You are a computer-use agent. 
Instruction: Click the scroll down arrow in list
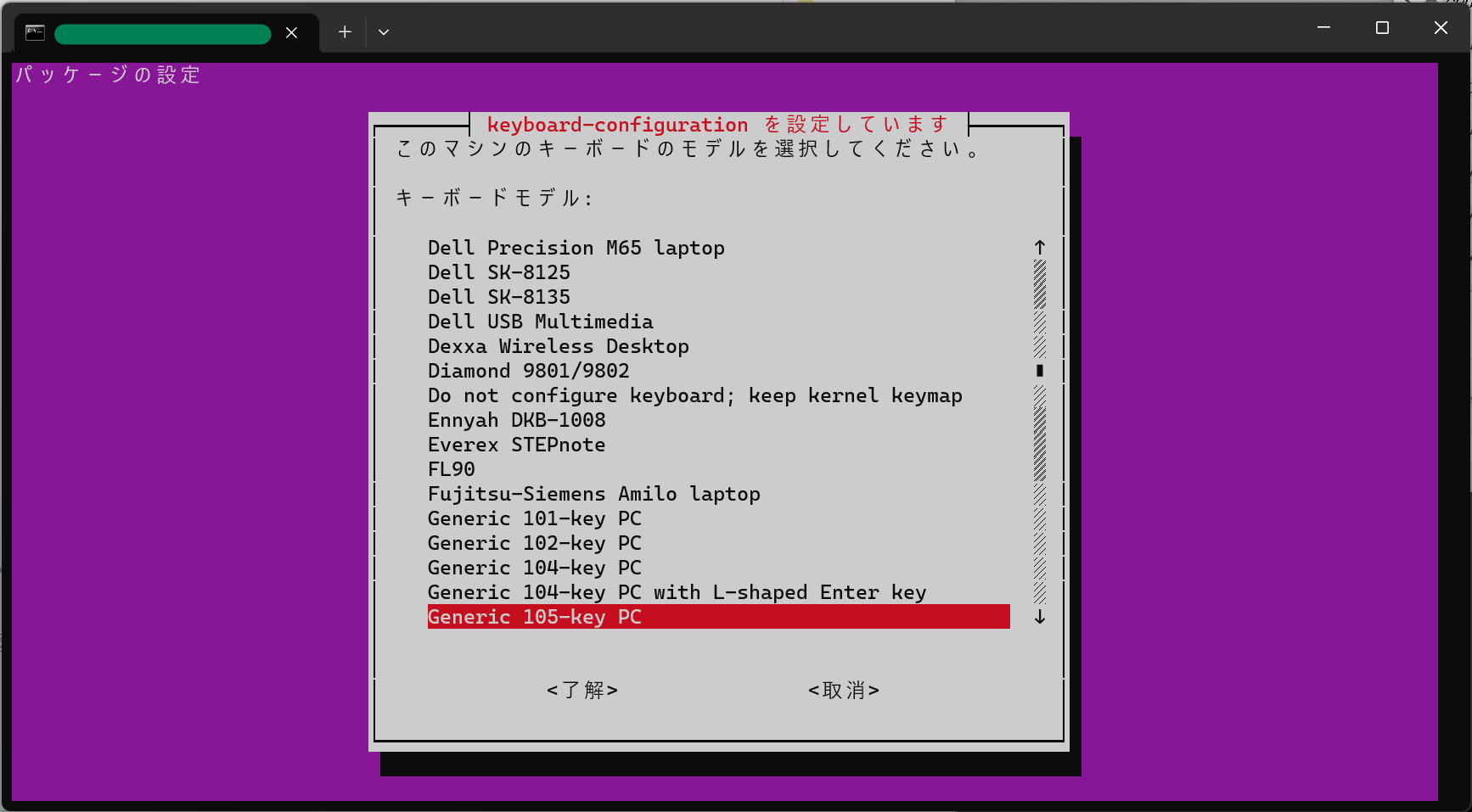(1039, 617)
